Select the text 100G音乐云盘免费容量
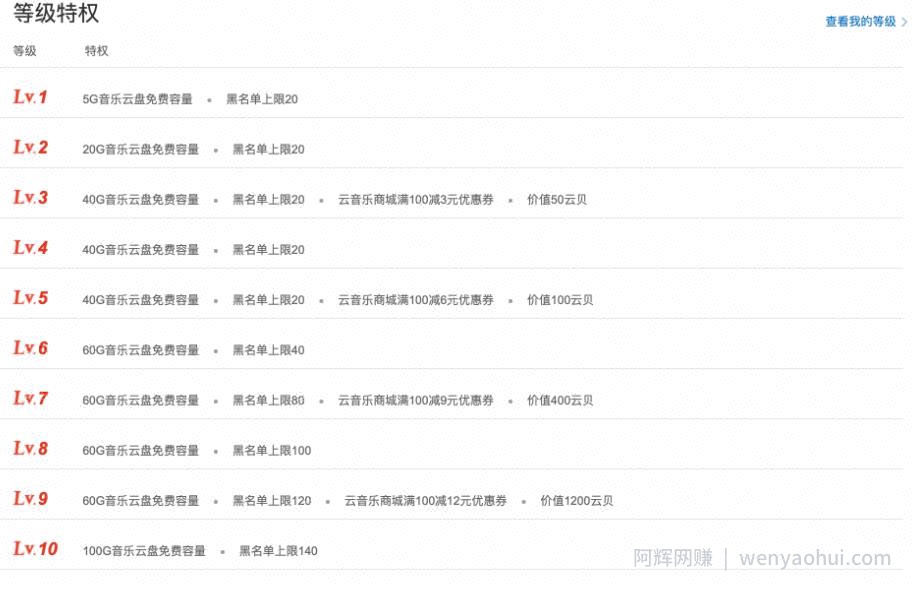The height and width of the screenshot is (591, 912). coord(144,550)
